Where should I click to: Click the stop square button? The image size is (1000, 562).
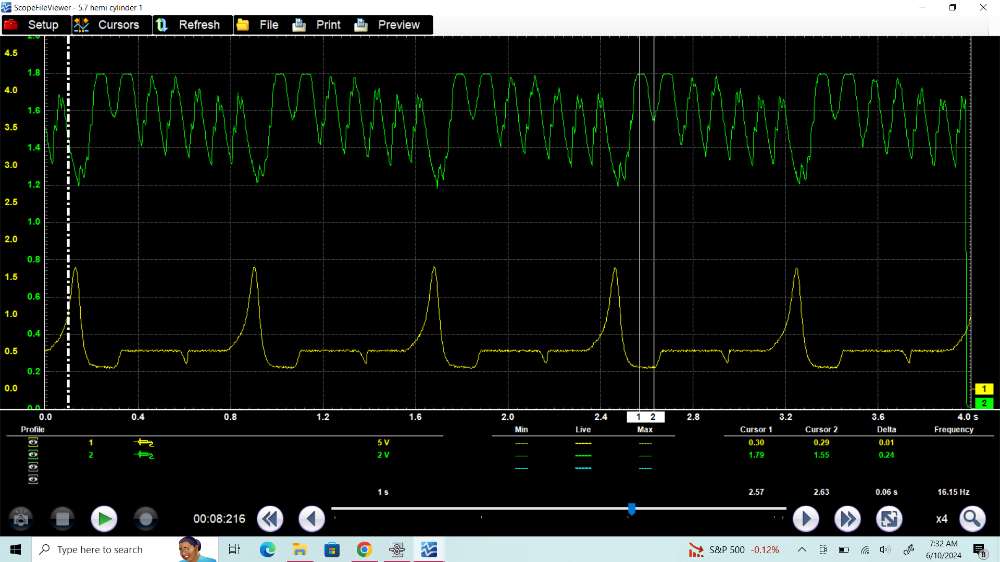tap(62, 518)
